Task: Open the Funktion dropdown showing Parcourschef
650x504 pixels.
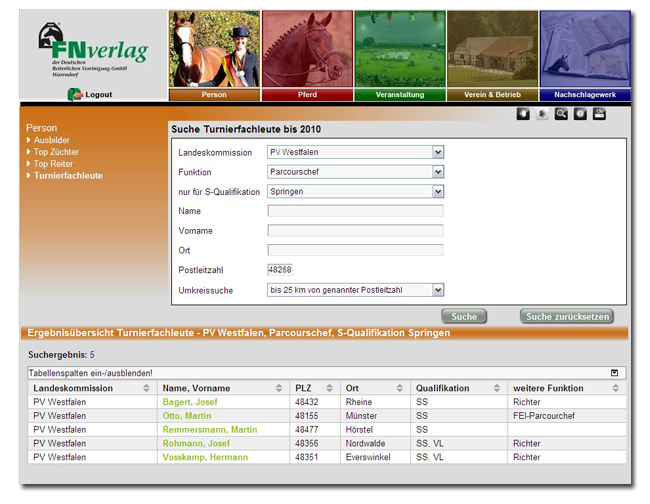Action: coord(438,172)
